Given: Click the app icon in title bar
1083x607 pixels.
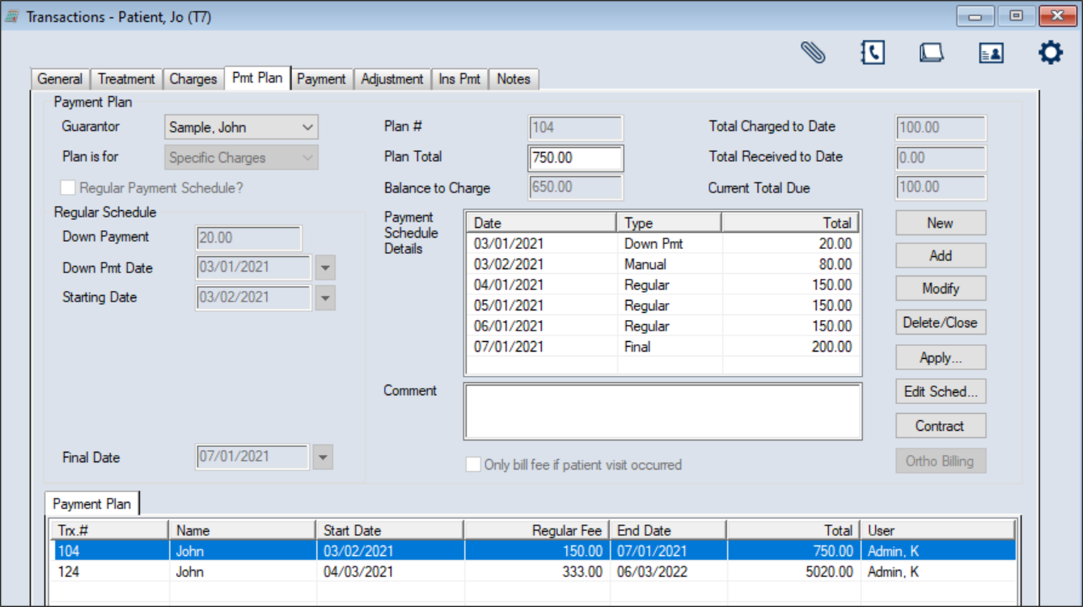Looking at the screenshot, I should click(x=13, y=17).
